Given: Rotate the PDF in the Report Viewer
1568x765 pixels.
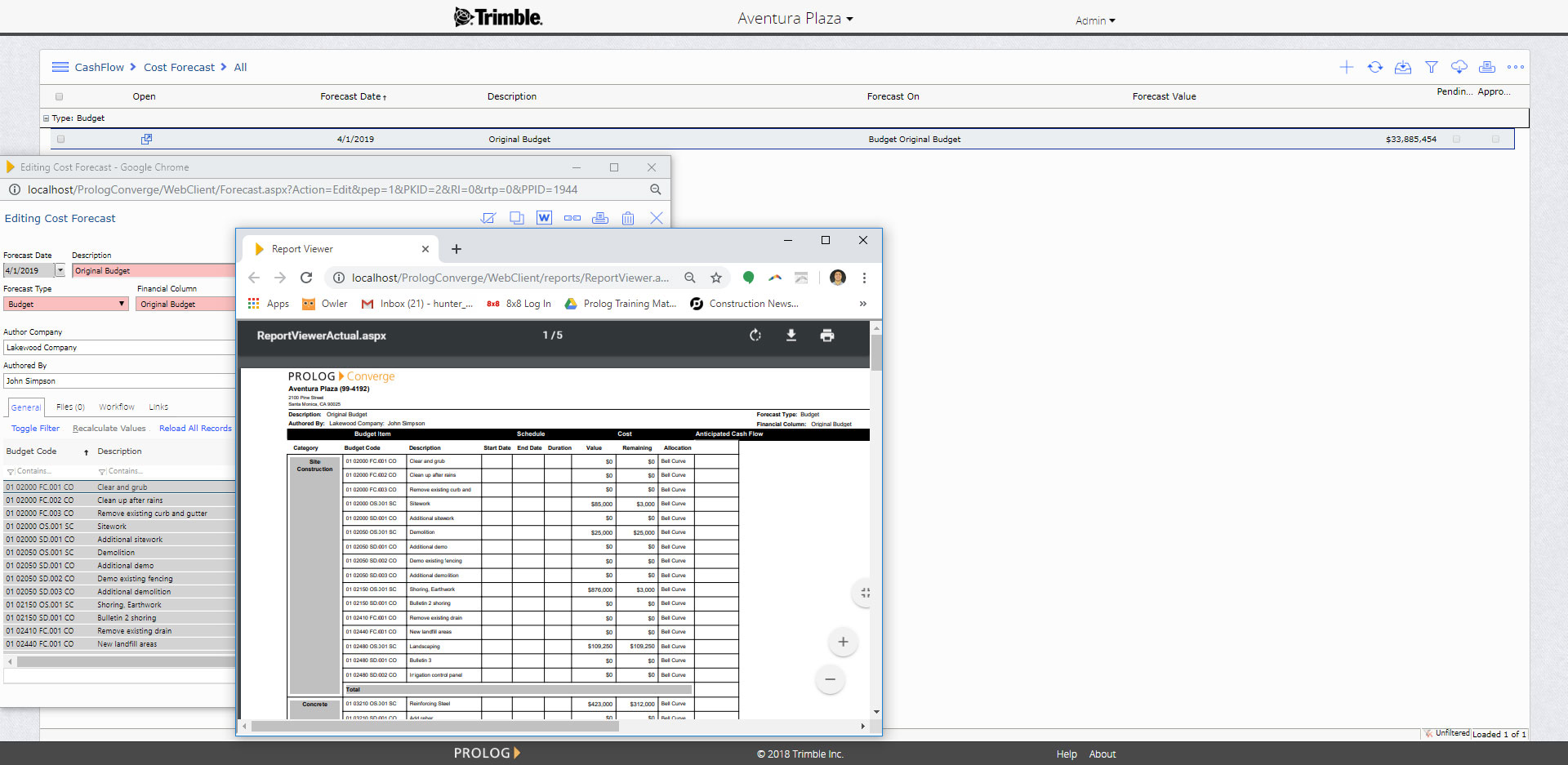Looking at the screenshot, I should 755,336.
